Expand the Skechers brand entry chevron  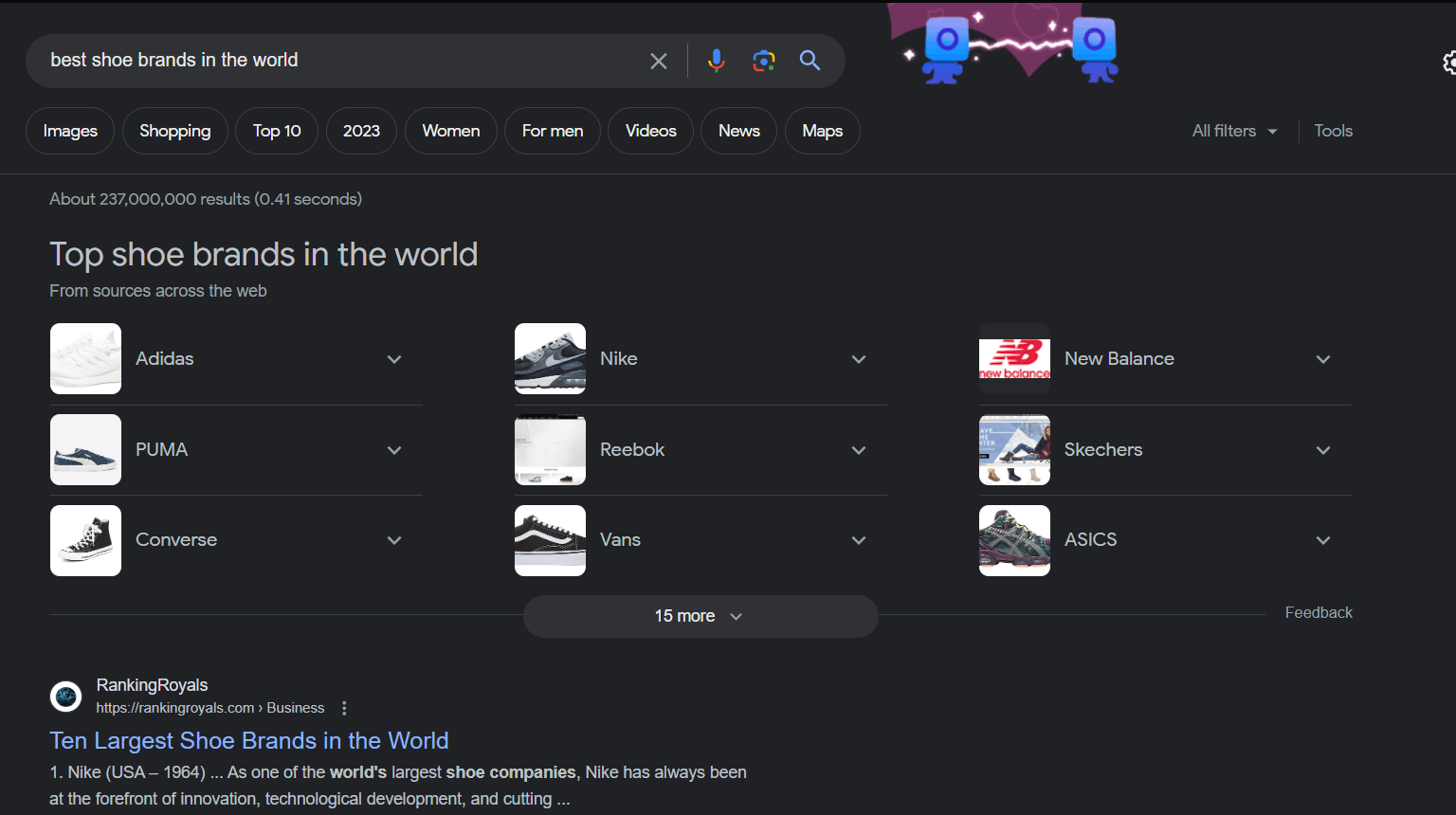tap(1323, 450)
